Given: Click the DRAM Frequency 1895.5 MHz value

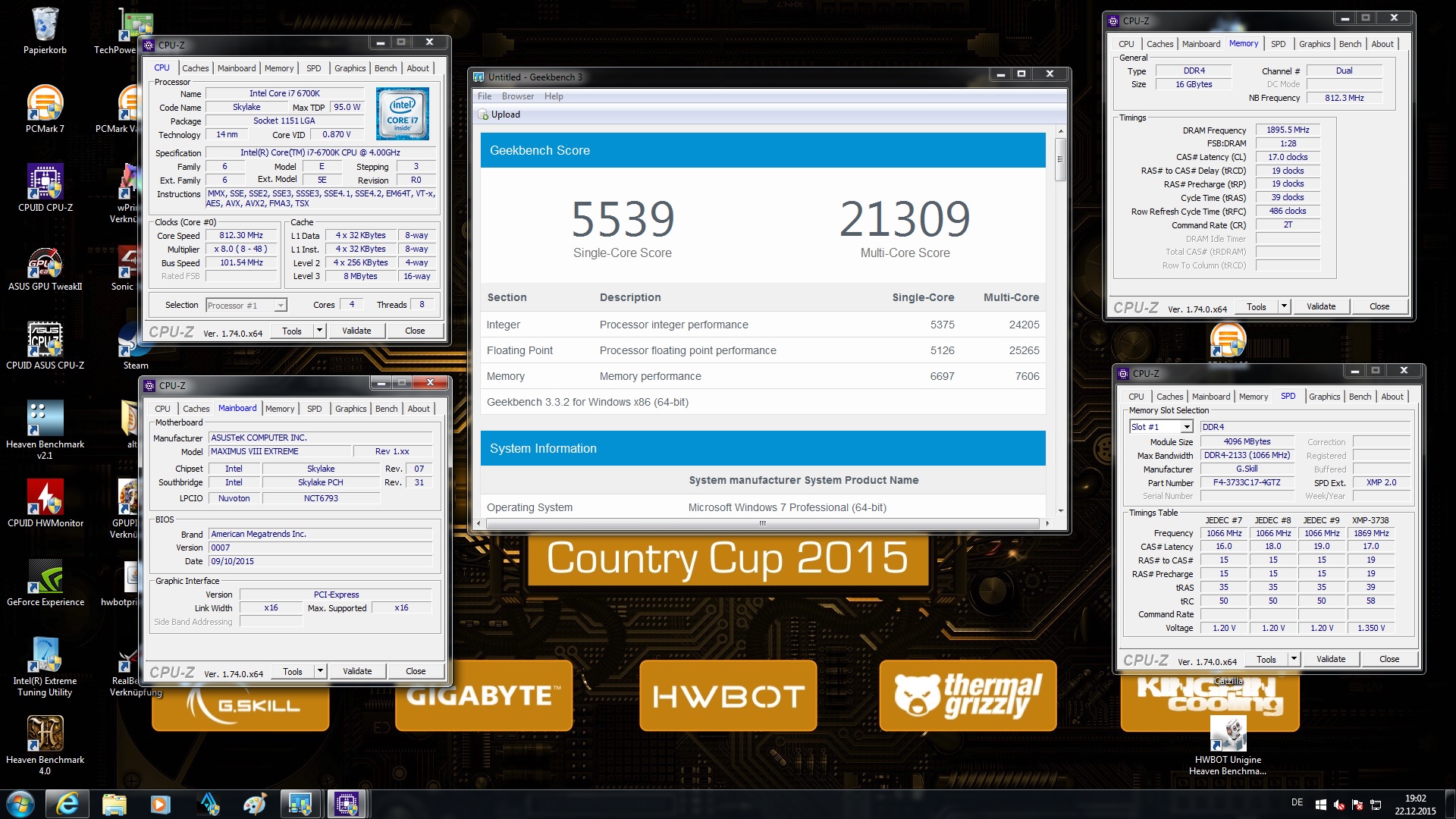Looking at the screenshot, I should (x=1288, y=130).
